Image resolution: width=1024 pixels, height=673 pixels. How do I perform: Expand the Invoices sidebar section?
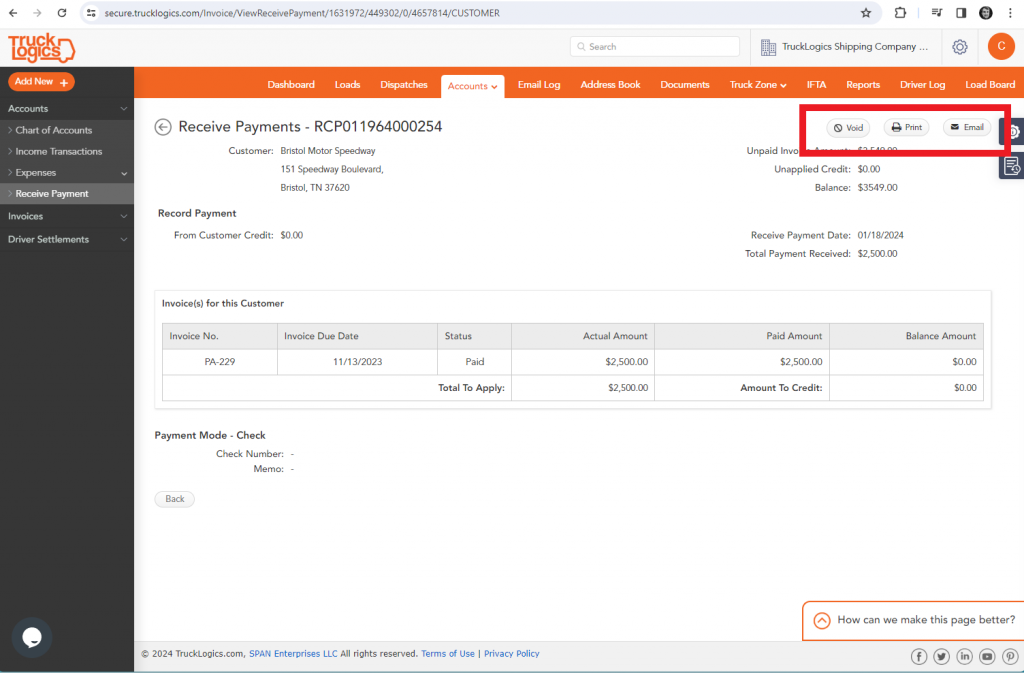point(67,216)
